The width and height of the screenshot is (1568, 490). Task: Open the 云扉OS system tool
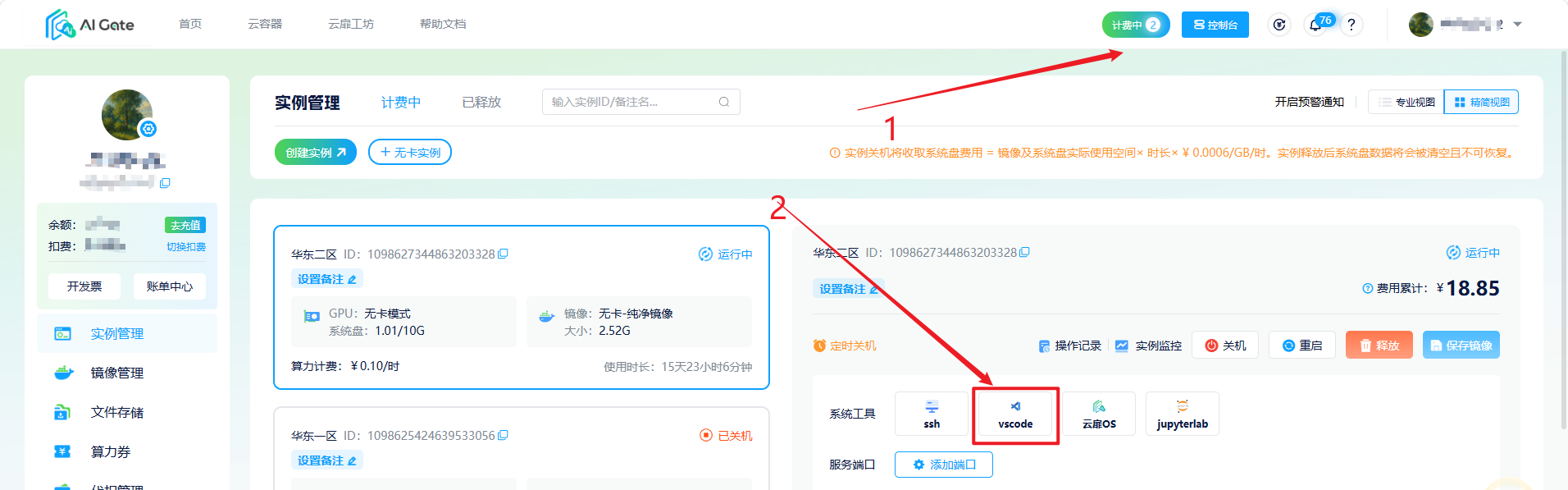coord(1099,414)
